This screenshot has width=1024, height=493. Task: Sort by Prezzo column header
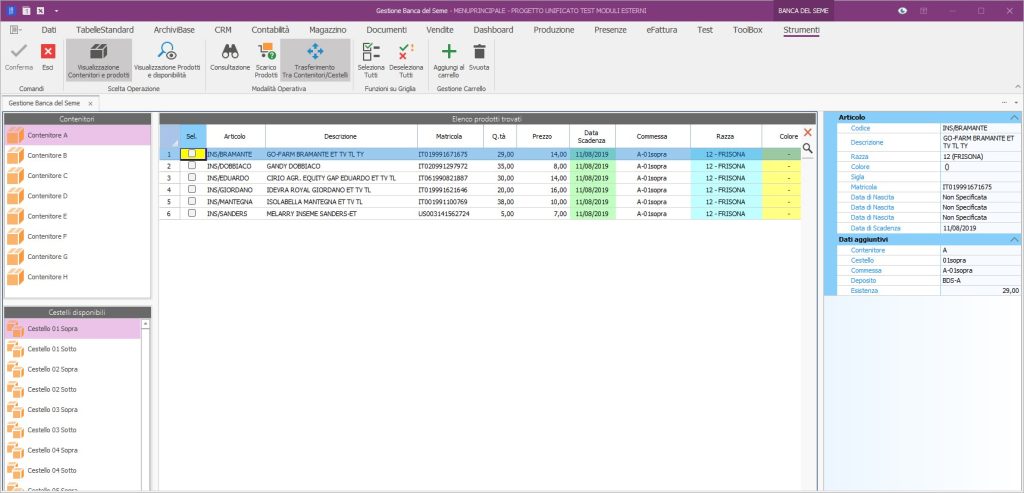[x=542, y=136]
